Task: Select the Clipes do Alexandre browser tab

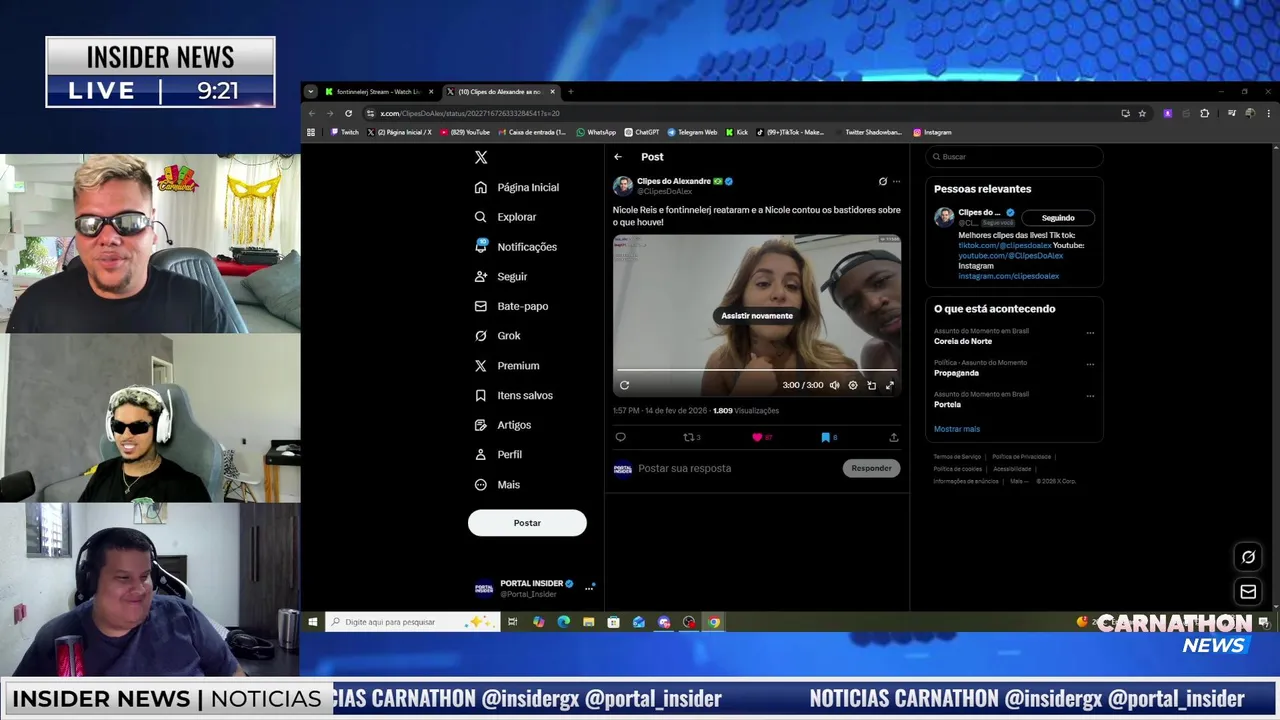Action: [x=499, y=92]
